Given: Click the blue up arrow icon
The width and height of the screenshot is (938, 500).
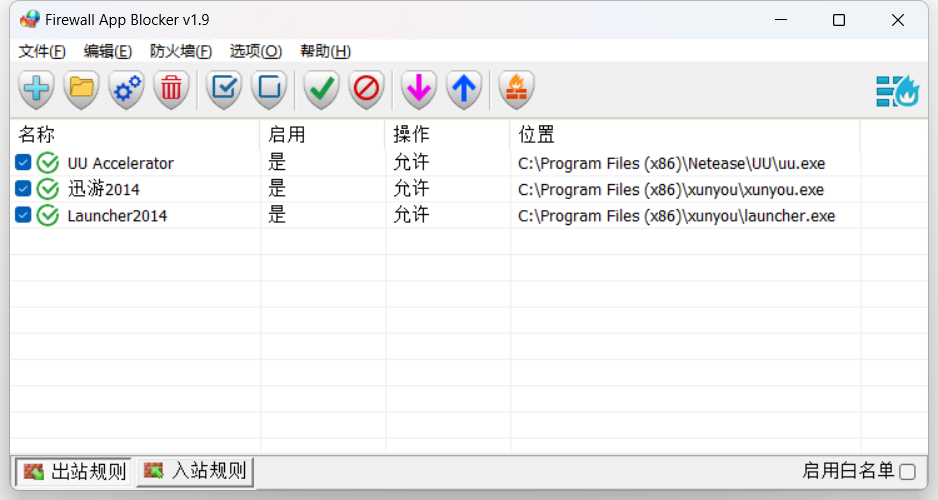Looking at the screenshot, I should [x=464, y=90].
